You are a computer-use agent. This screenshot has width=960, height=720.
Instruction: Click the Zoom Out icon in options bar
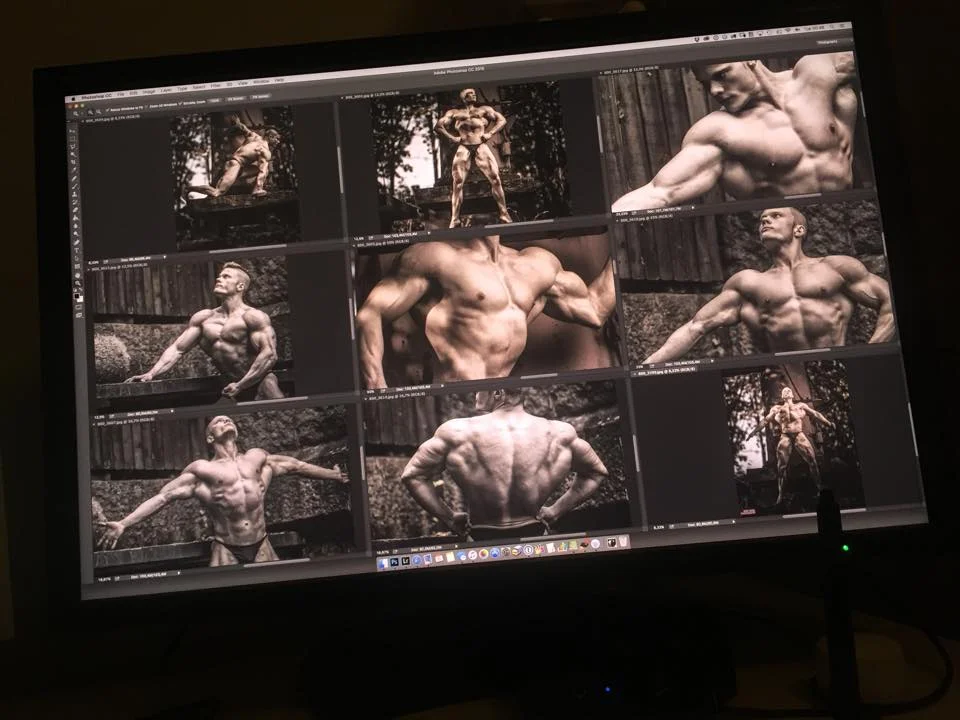[96, 112]
